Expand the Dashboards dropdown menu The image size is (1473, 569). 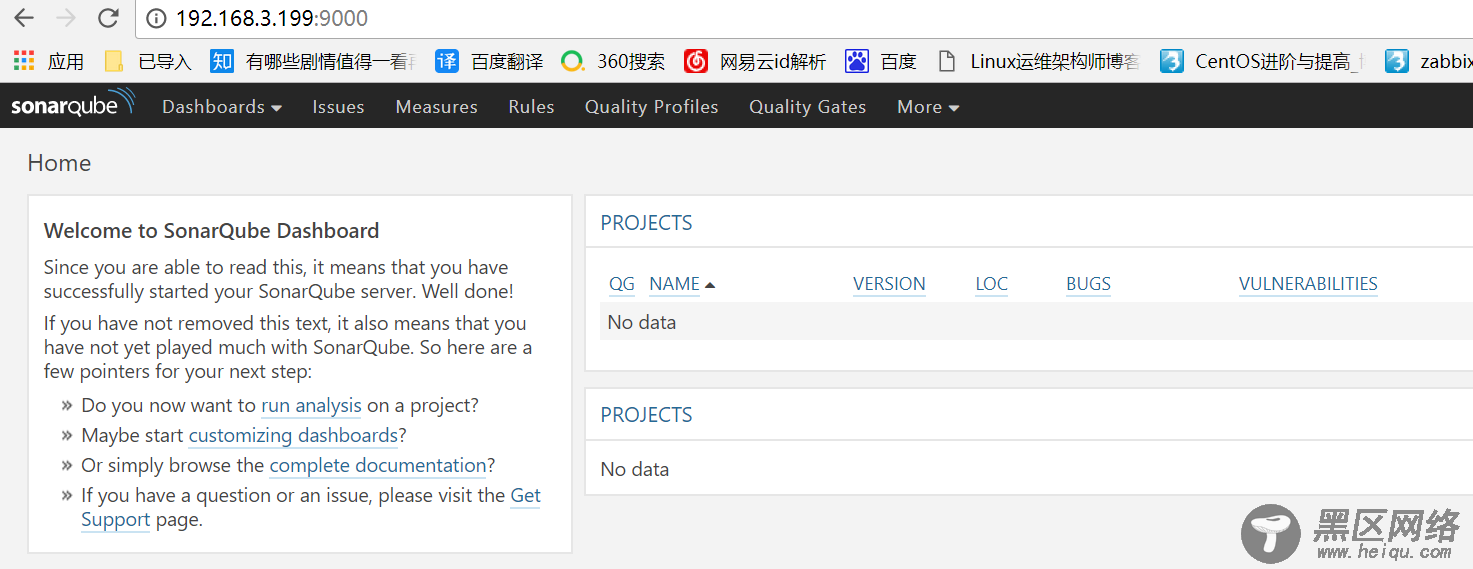(x=222, y=107)
